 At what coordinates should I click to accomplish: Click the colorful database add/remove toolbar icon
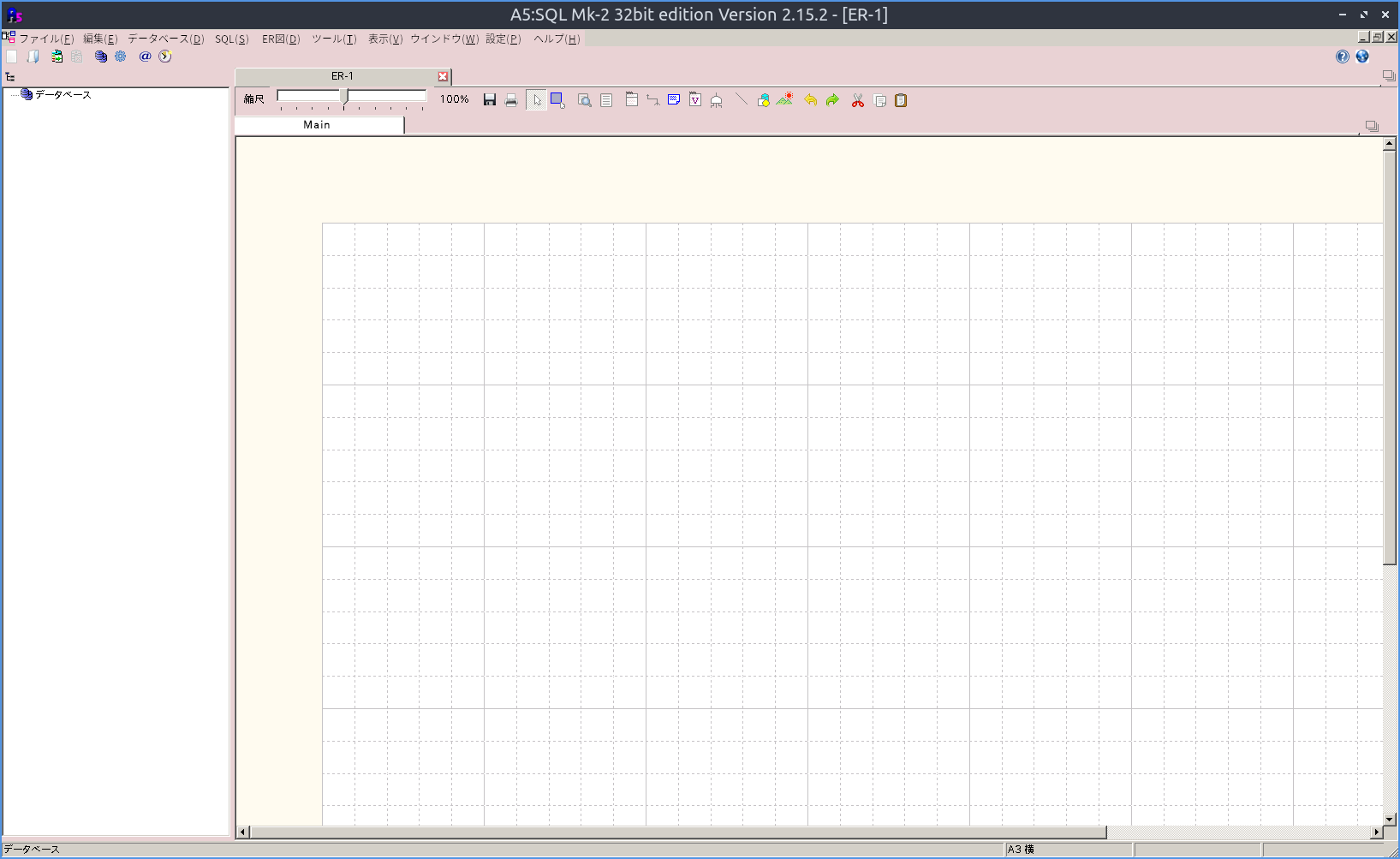click(57, 57)
